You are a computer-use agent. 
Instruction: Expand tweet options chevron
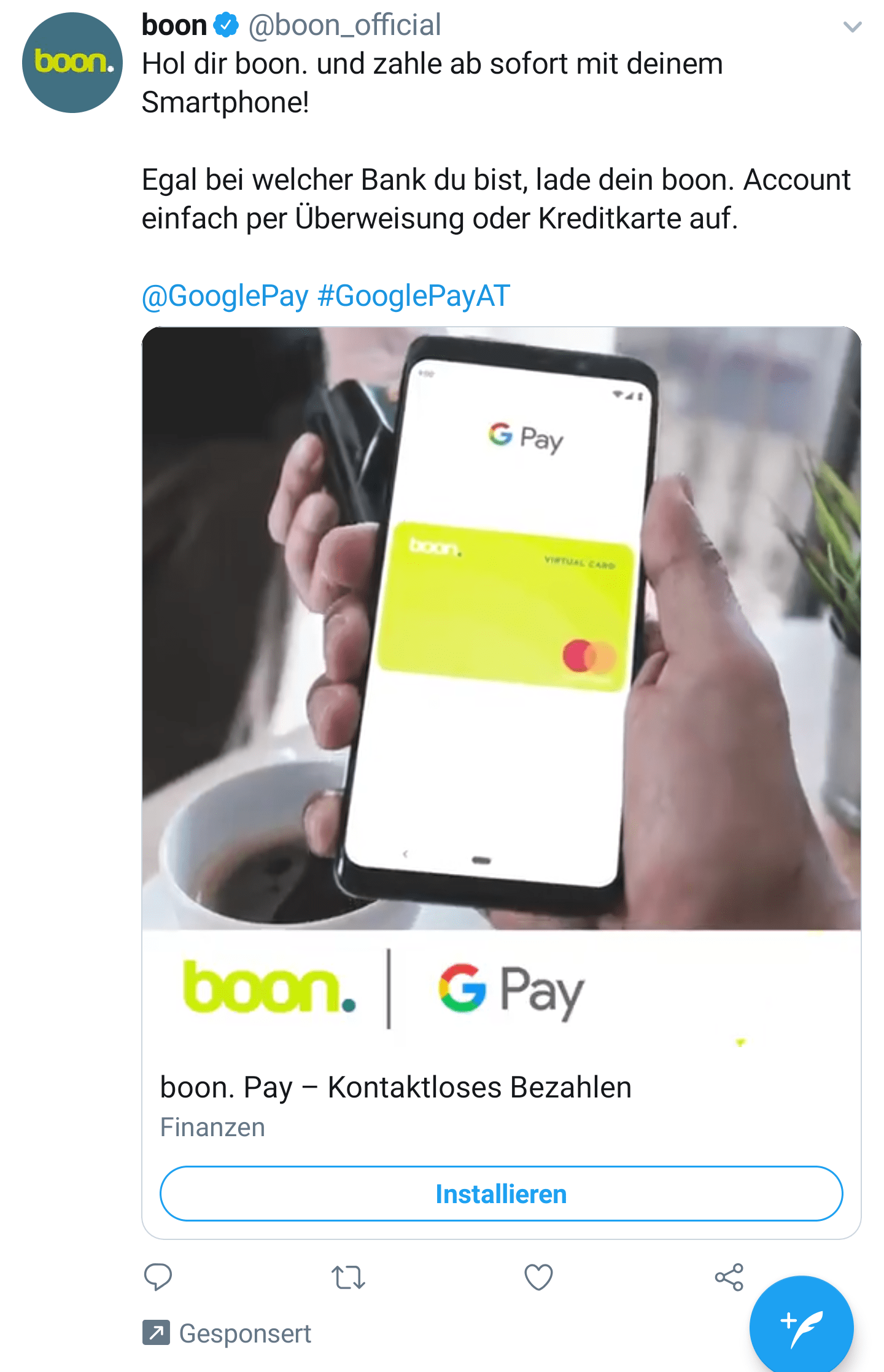[852, 26]
